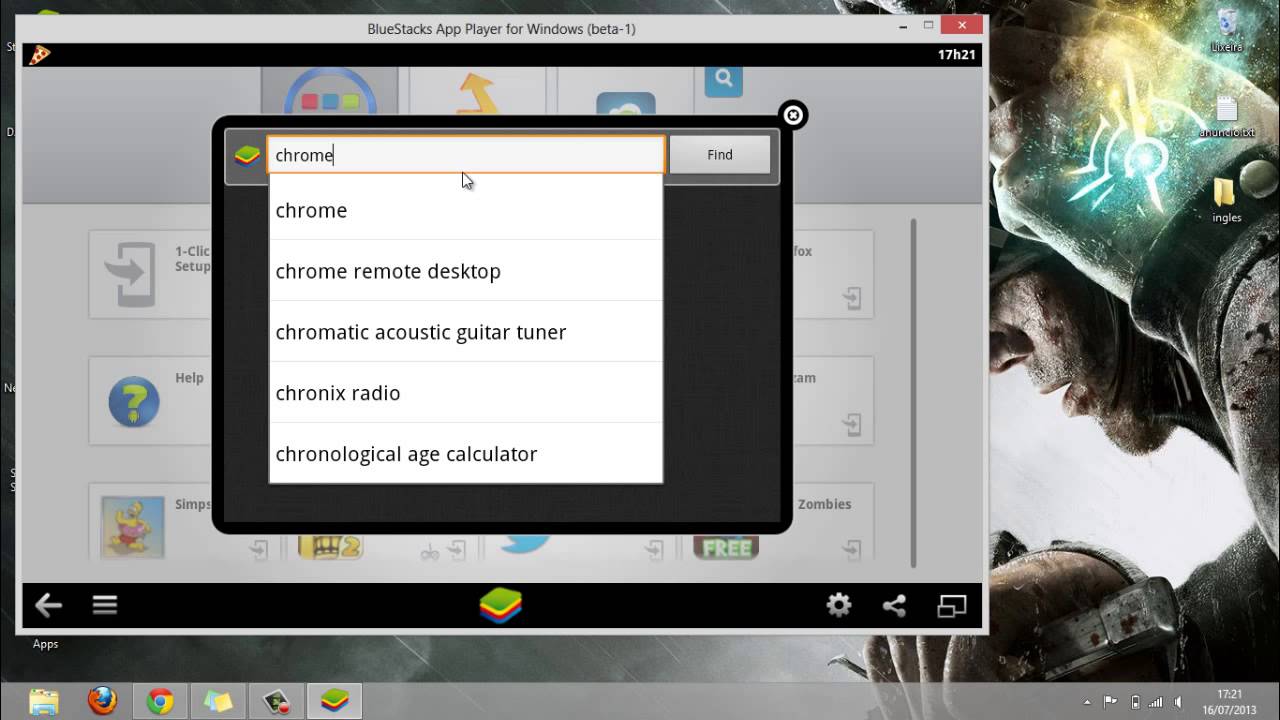Open the hamburger menu in bottom bar
The height and width of the screenshot is (720, 1280).
tap(105, 605)
